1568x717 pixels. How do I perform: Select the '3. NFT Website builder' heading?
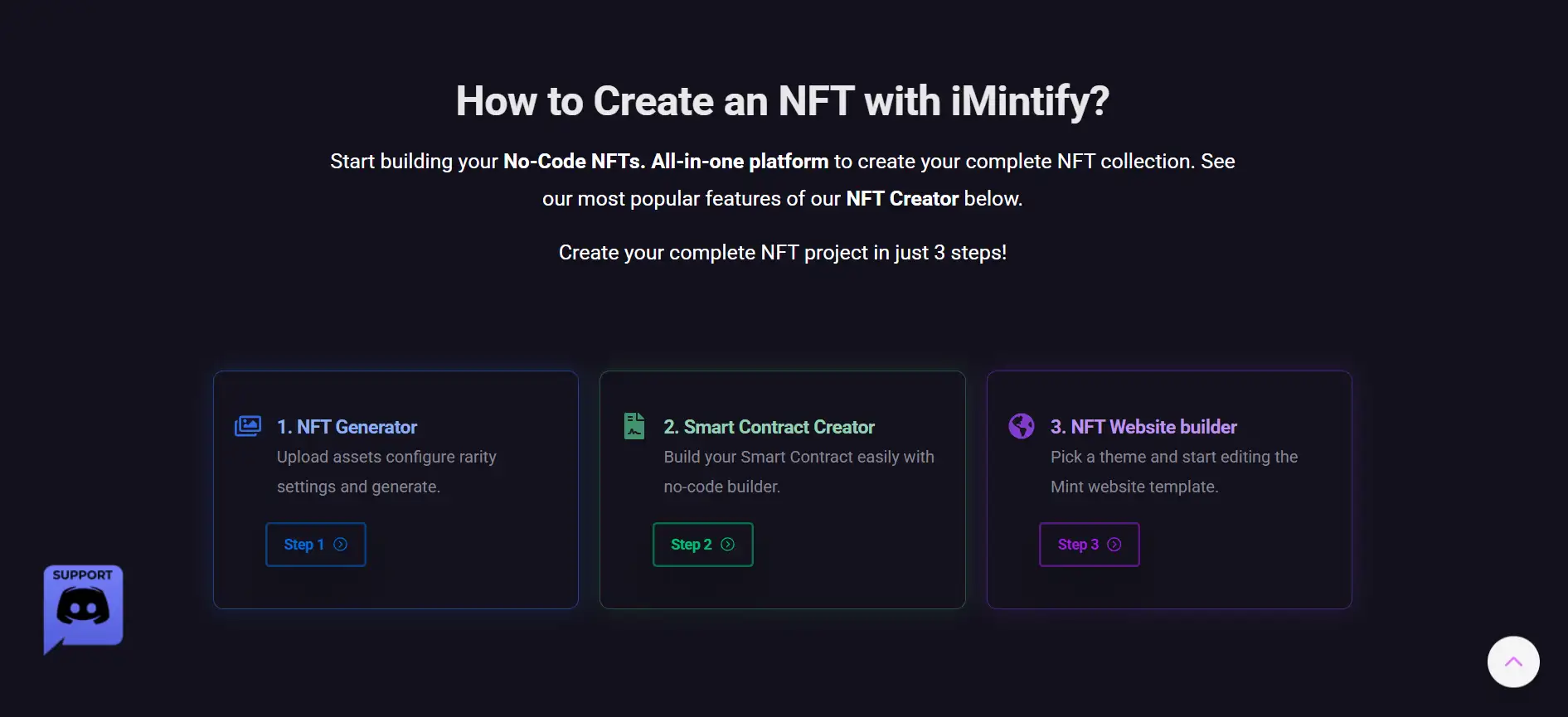coord(1143,427)
